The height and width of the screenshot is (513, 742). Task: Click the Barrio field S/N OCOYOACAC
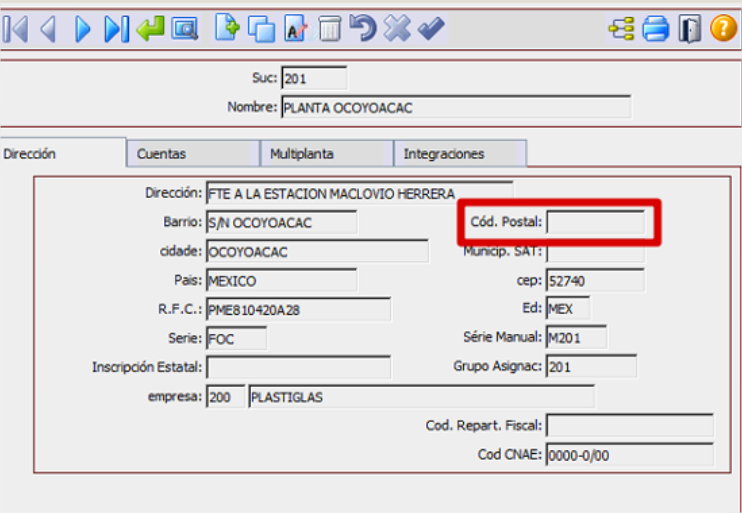(x=282, y=222)
